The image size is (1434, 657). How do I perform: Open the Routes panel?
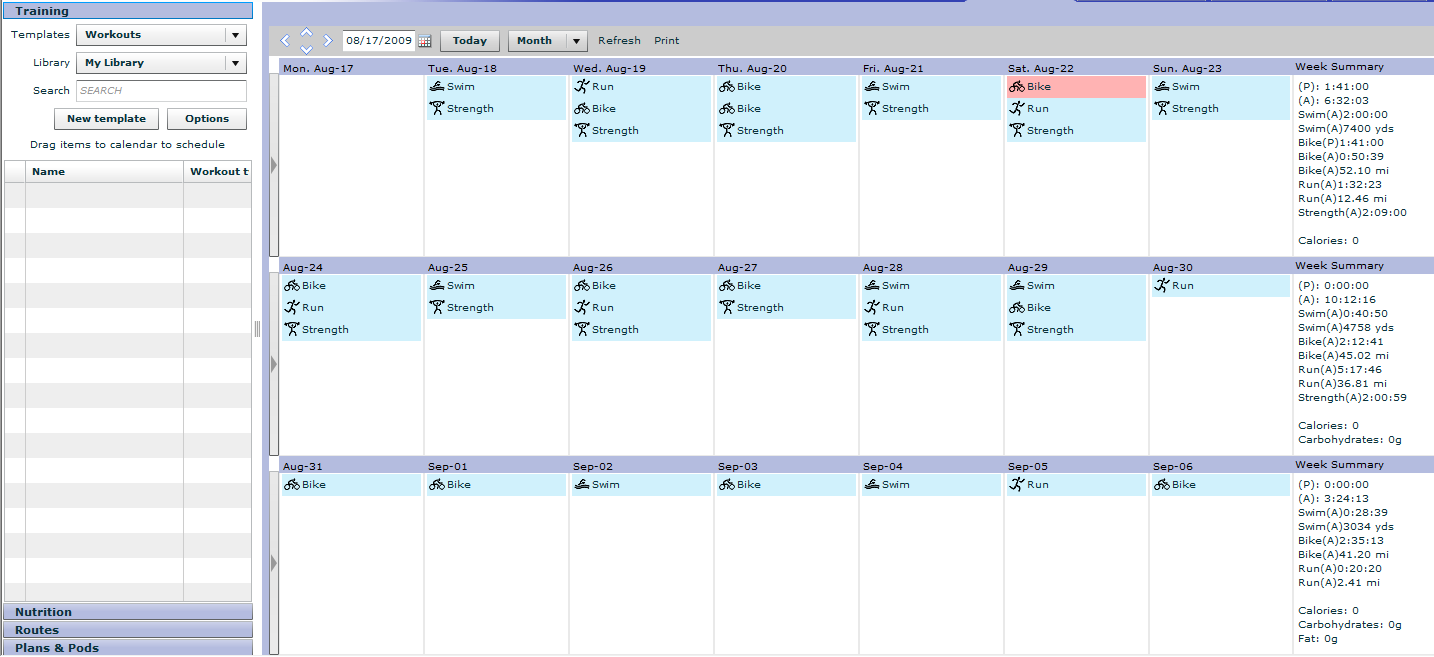point(128,630)
